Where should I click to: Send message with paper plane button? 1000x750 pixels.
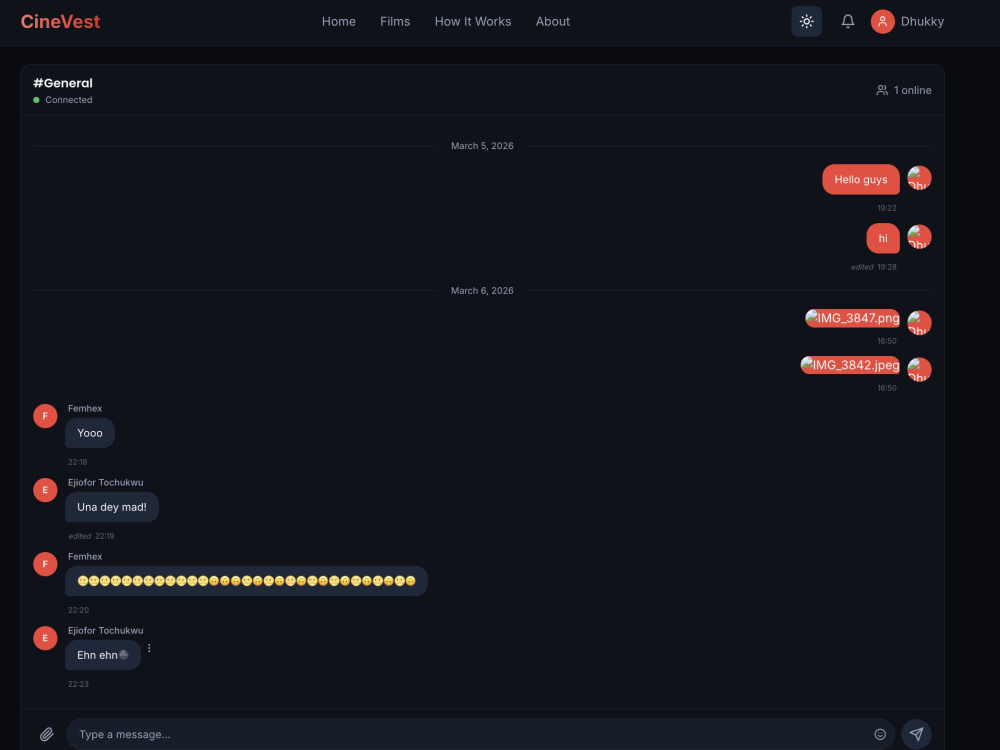pos(916,734)
